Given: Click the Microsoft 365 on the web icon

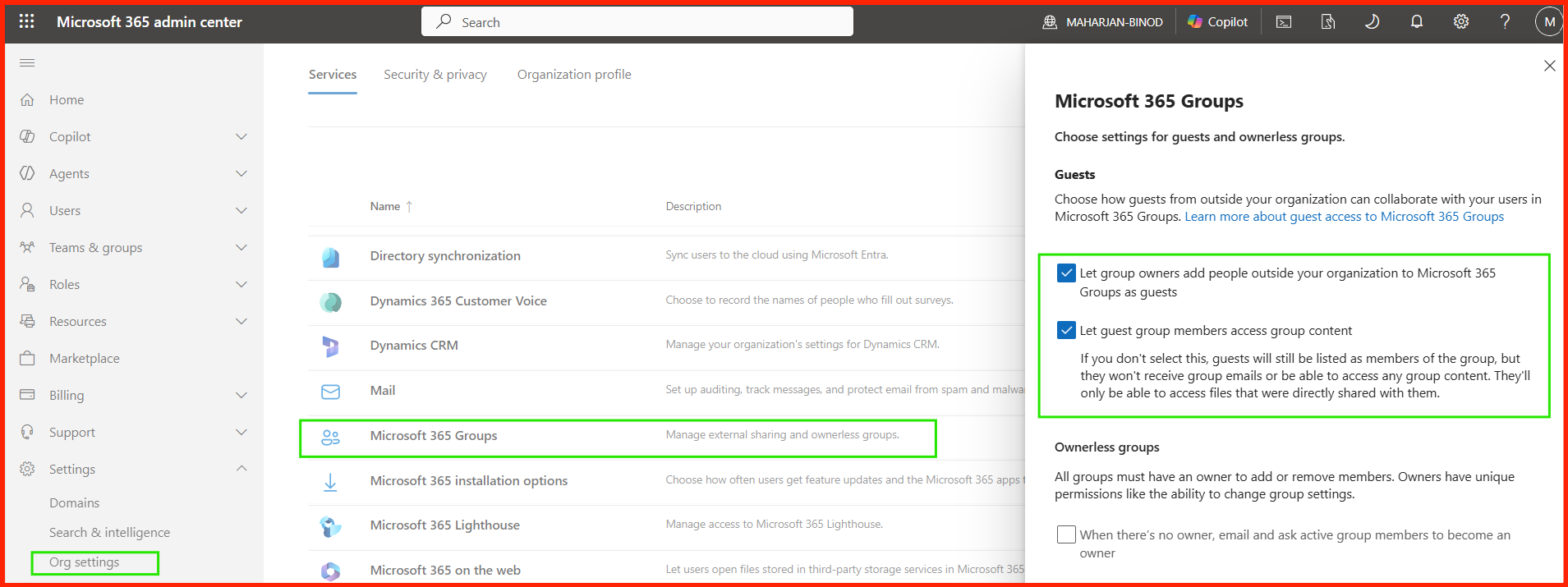Looking at the screenshot, I should pyautogui.click(x=330, y=571).
